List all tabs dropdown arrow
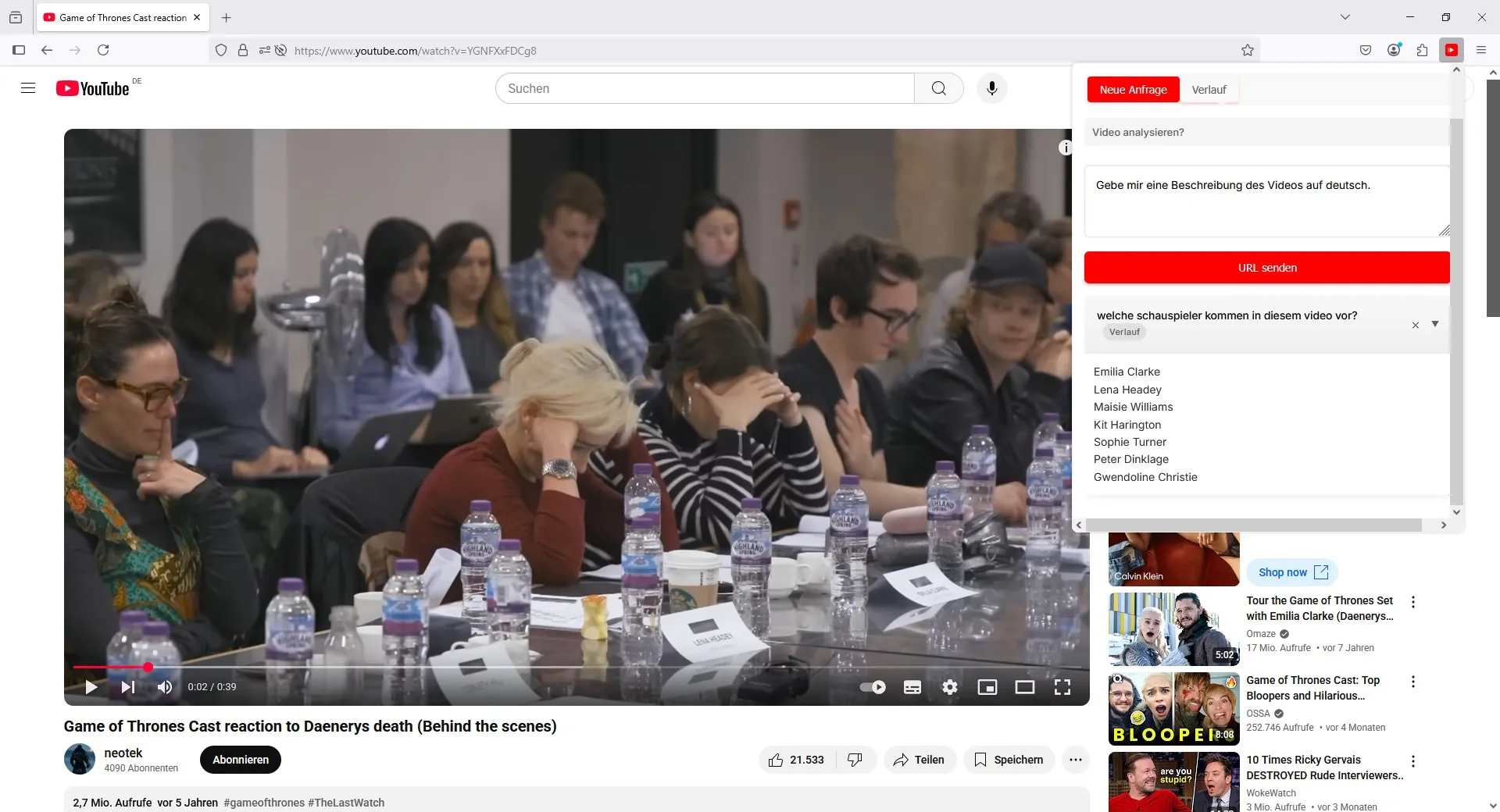This screenshot has width=1500, height=812. click(1345, 17)
